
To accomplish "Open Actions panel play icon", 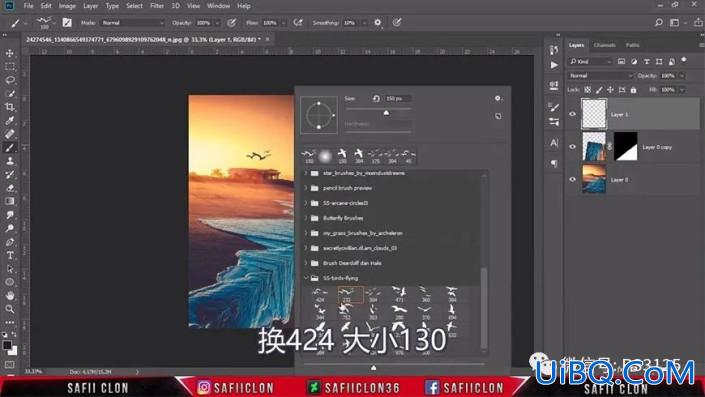I will [x=554, y=65].
